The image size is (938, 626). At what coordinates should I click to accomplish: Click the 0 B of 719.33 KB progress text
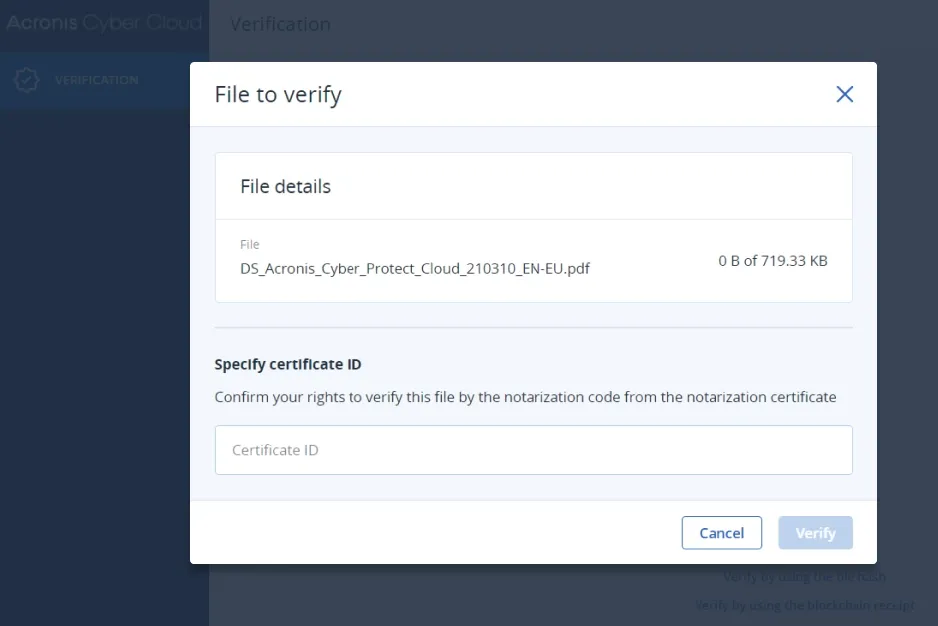point(772,261)
